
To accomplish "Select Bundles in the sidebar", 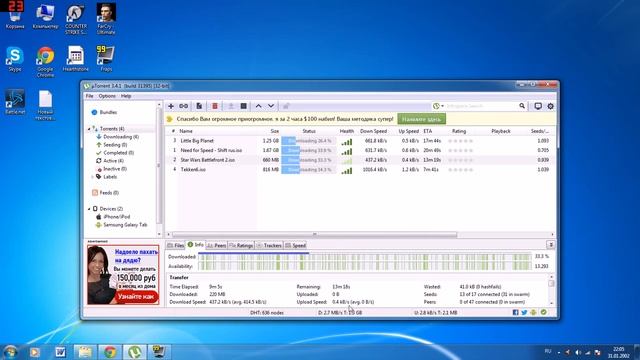I will coord(108,112).
